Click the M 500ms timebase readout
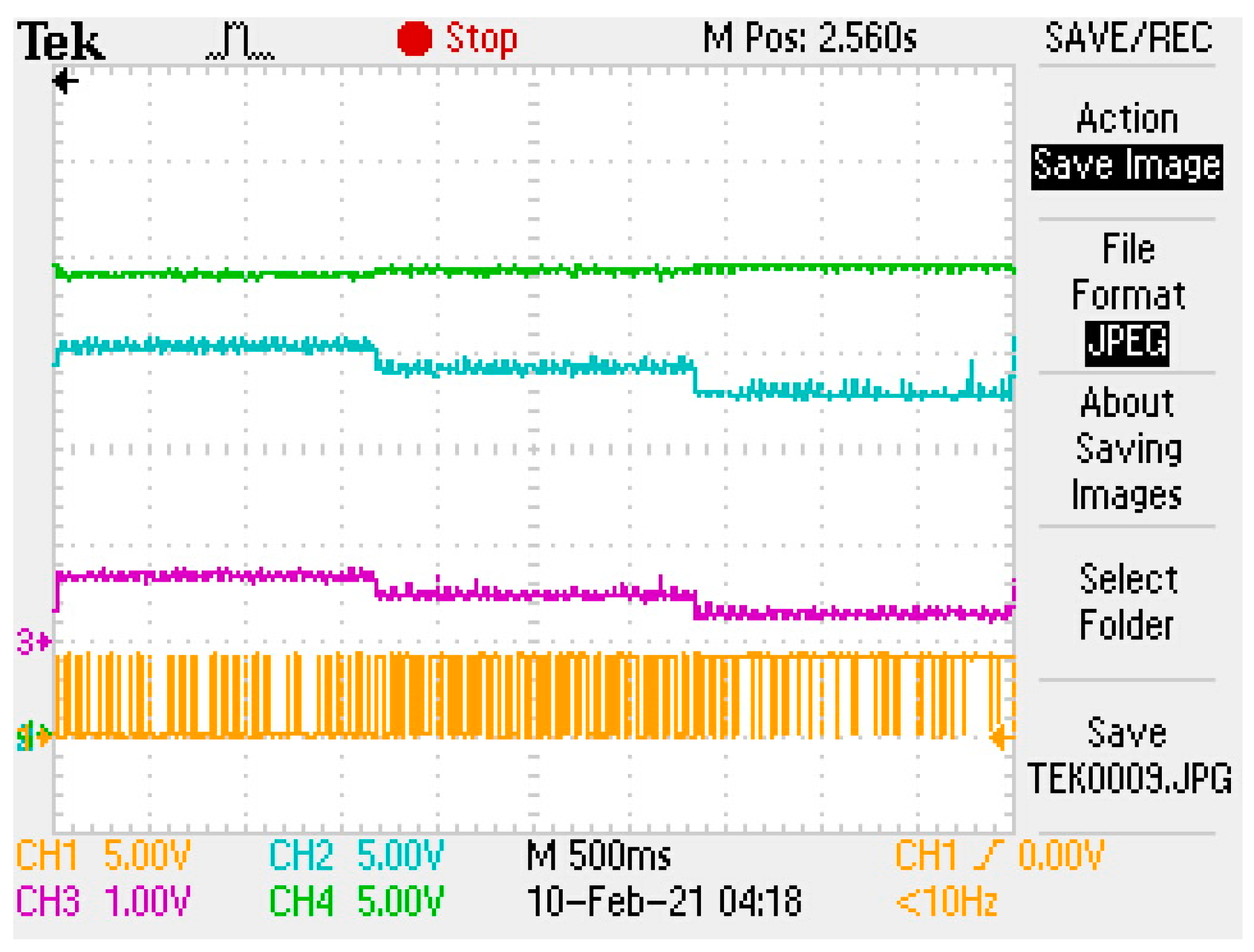Screen dimensions: 1254x952 click(x=599, y=854)
